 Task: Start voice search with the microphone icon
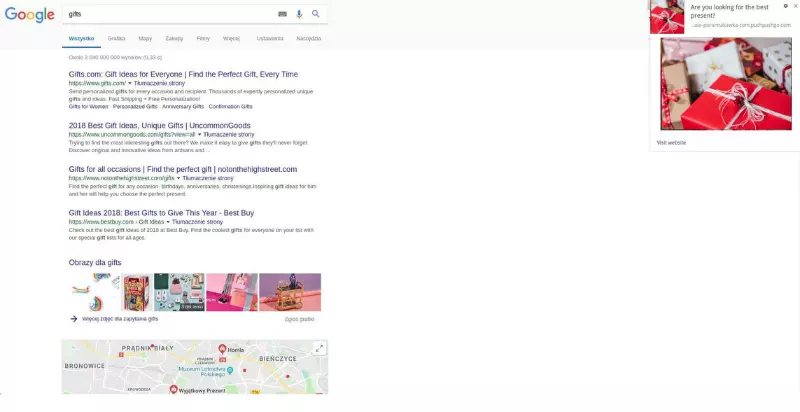point(299,14)
